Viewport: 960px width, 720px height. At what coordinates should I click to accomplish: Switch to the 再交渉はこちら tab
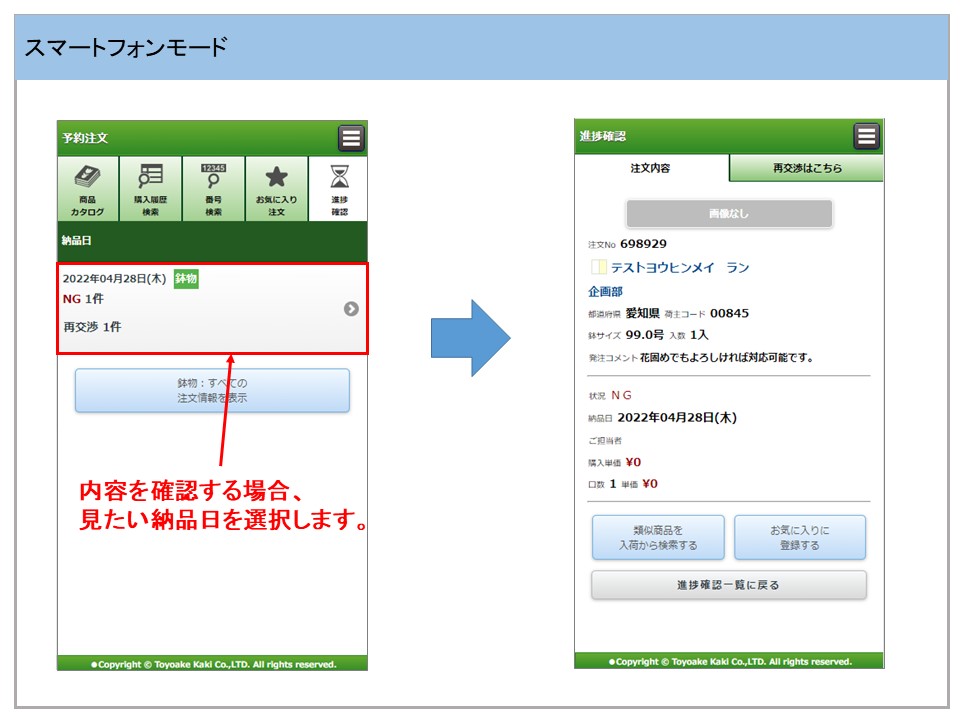coord(807,169)
